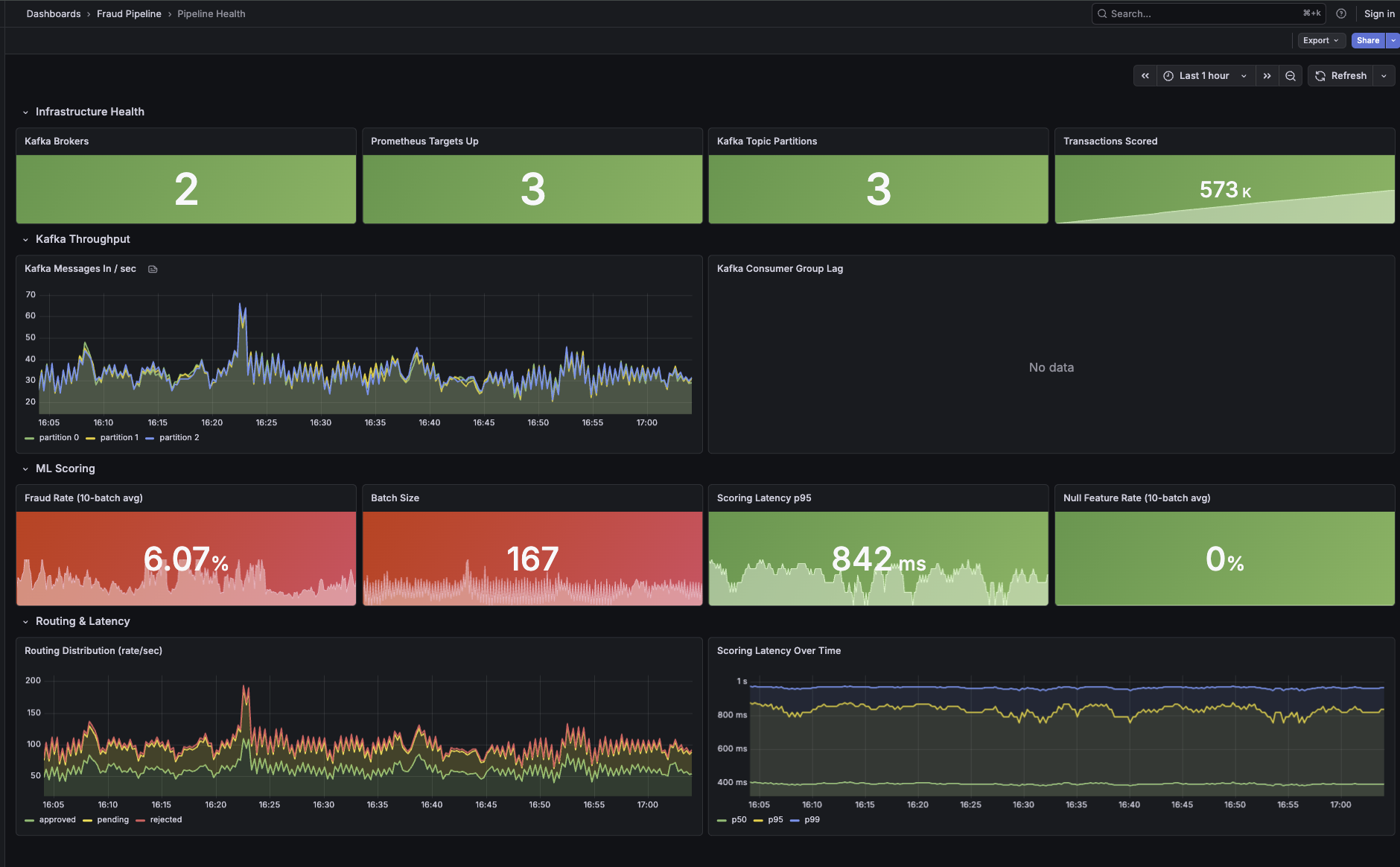Zoom out the time range with the magnifier icon

click(1290, 75)
